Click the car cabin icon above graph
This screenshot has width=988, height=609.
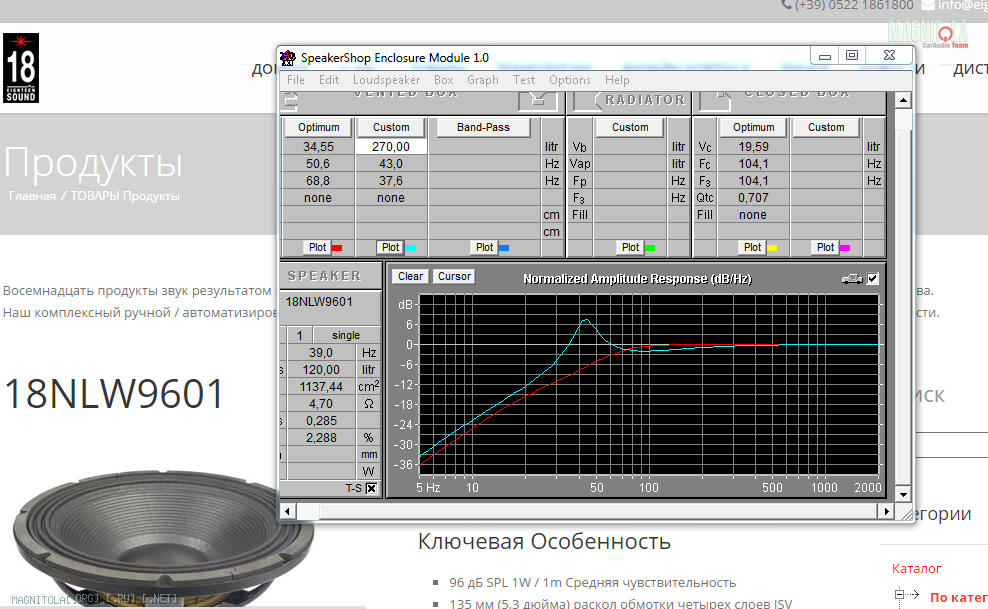[x=852, y=278]
